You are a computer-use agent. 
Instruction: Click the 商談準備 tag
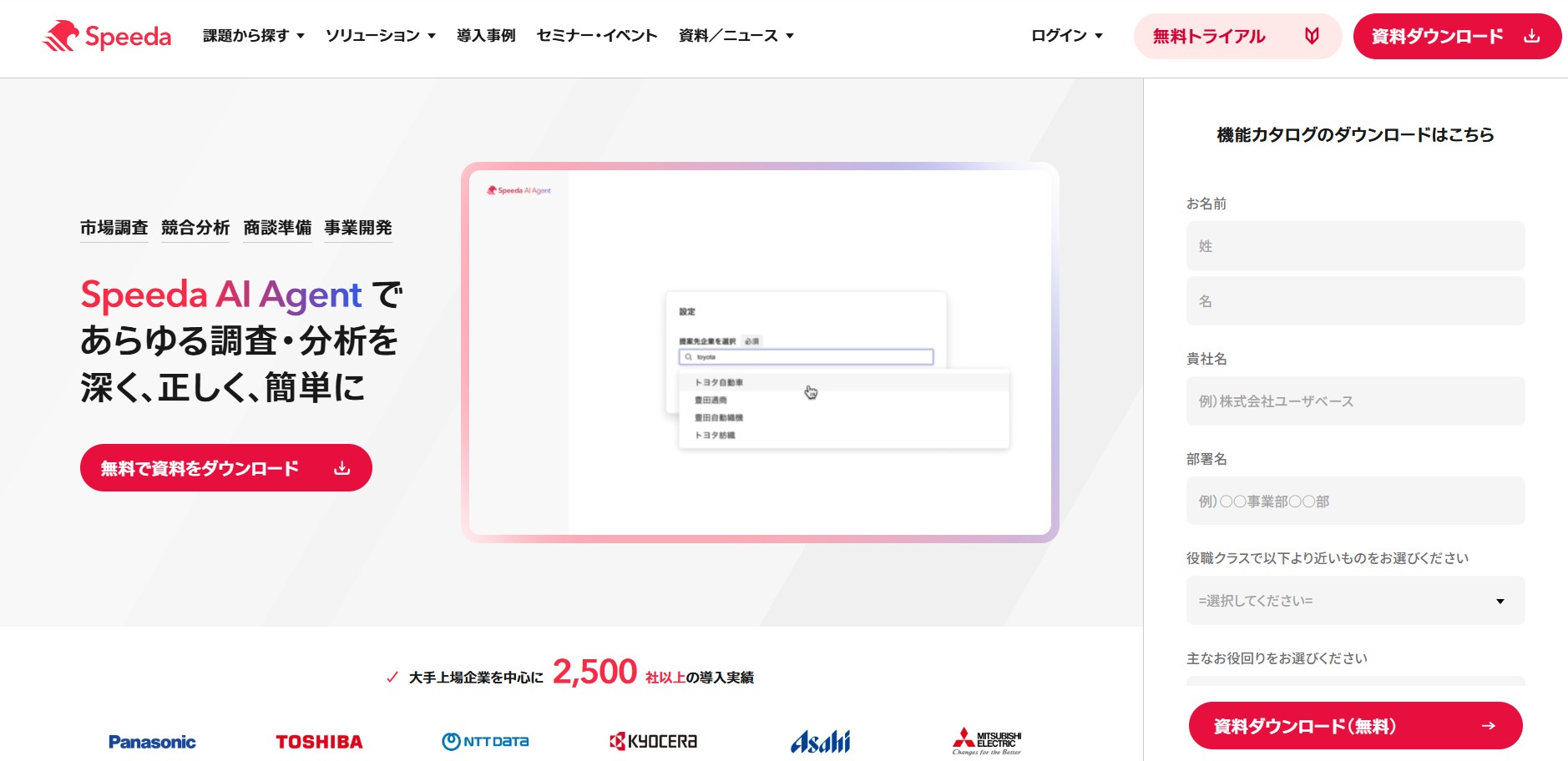[x=277, y=228]
